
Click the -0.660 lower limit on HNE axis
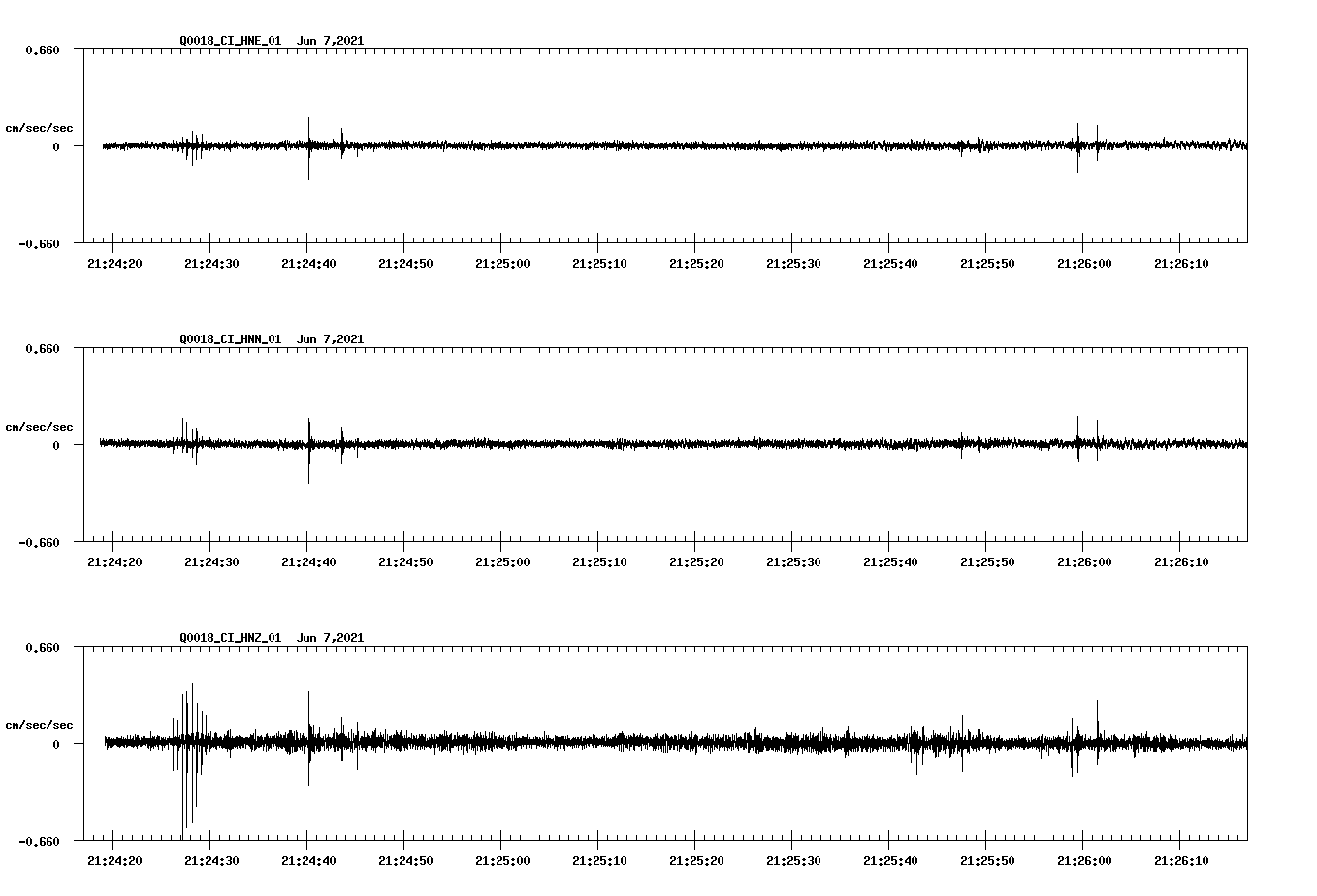[x=40, y=243]
